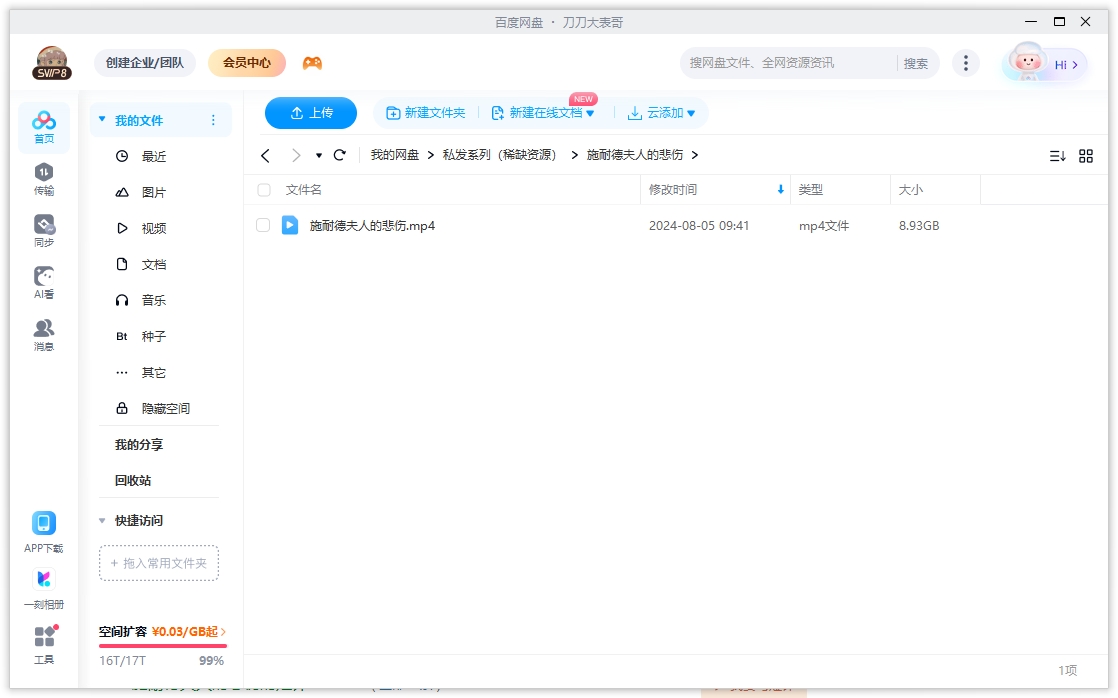Click the 上传 upload button

[310, 113]
